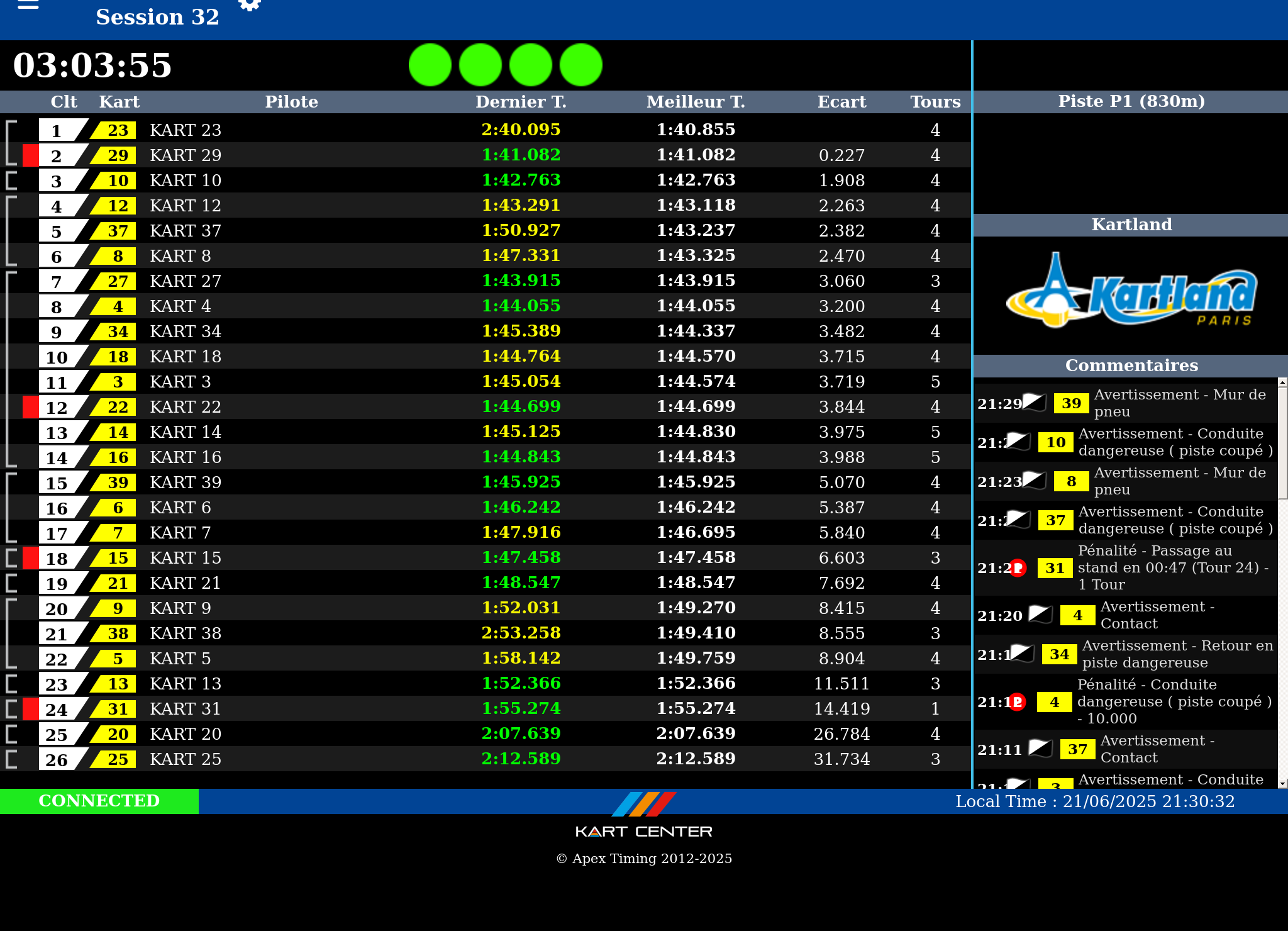Open the settings gear icon

pyautogui.click(x=250, y=5)
